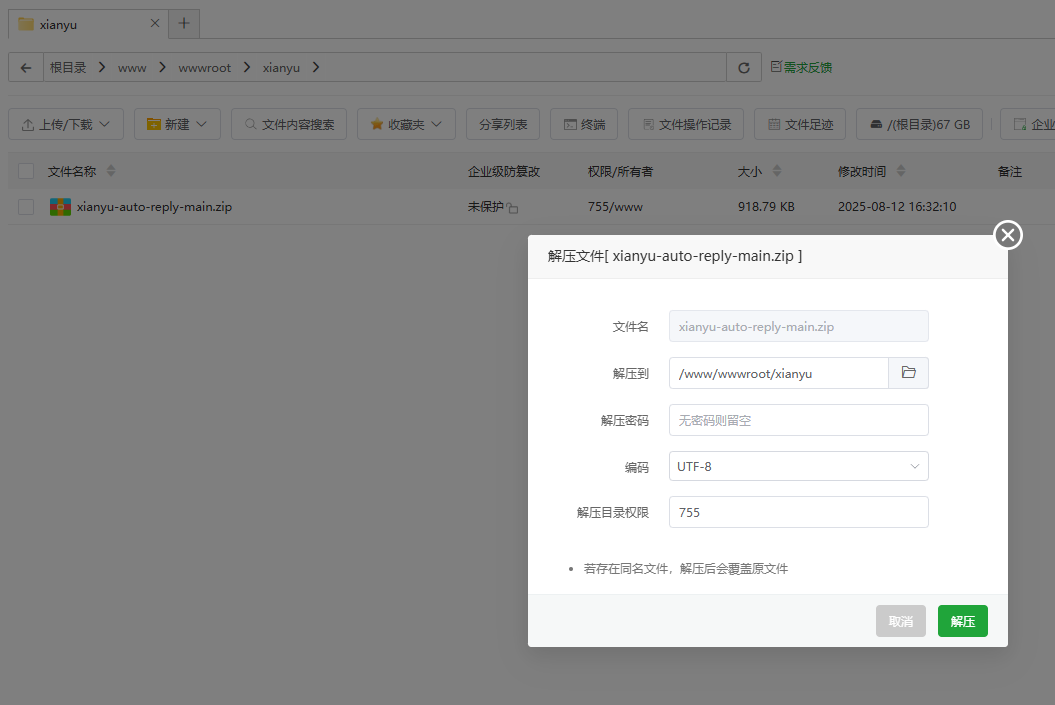Click file name xianyu-auto-reply-main.zip in list
The height and width of the screenshot is (705, 1055).
tap(154, 207)
